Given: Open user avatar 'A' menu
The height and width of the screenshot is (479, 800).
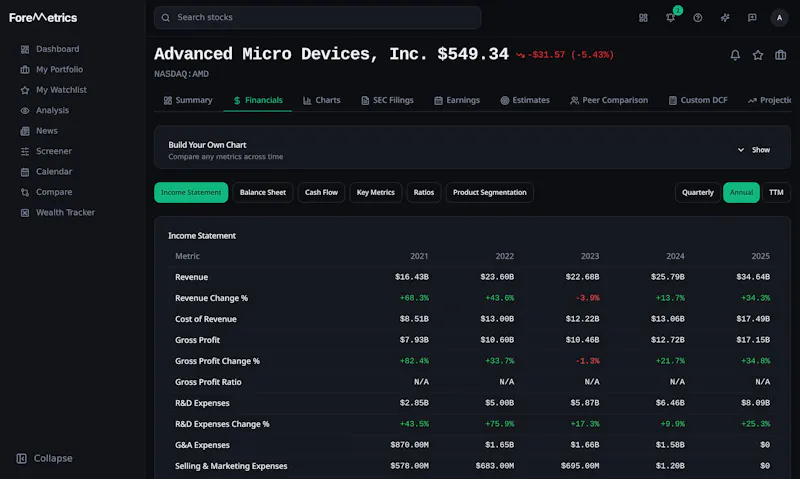Looking at the screenshot, I should click(779, 18).
